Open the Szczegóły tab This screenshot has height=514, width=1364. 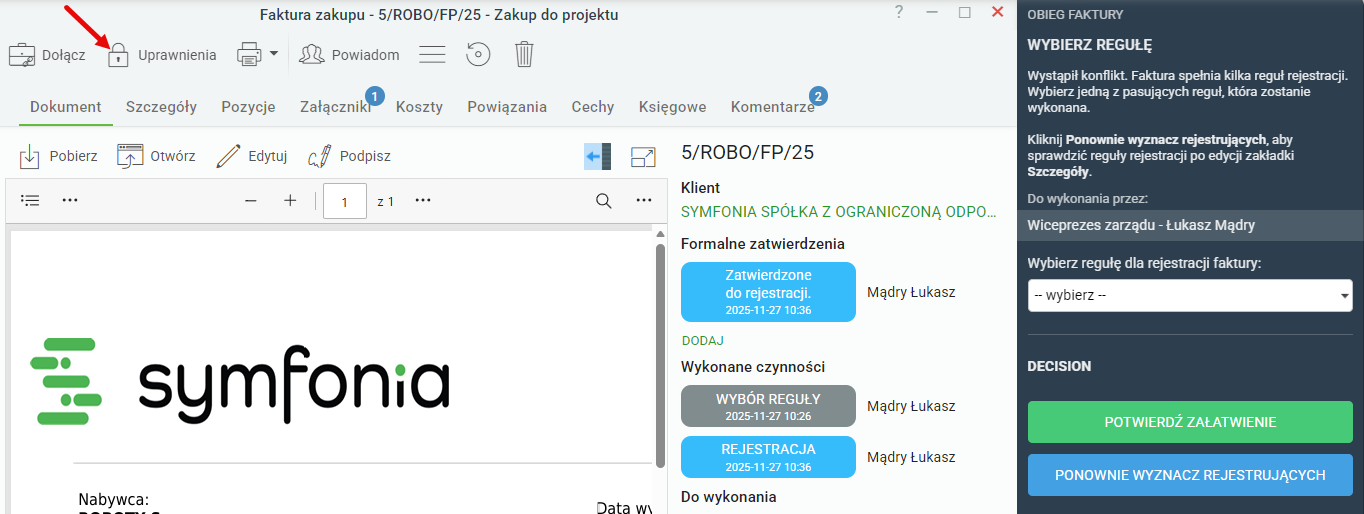pyautogui.click(x=161, y=107)
